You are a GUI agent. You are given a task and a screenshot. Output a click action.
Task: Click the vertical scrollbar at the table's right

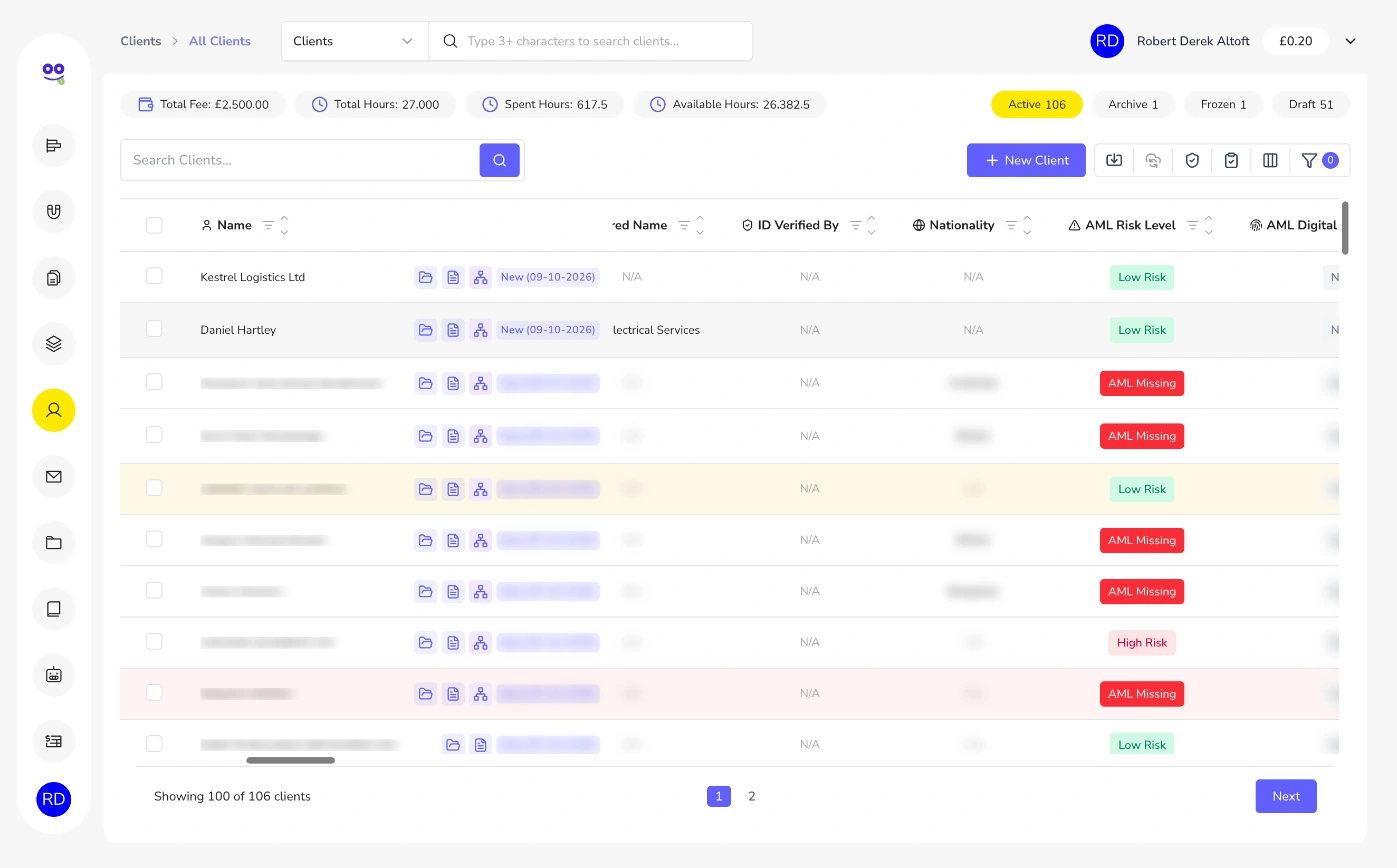1345,228
